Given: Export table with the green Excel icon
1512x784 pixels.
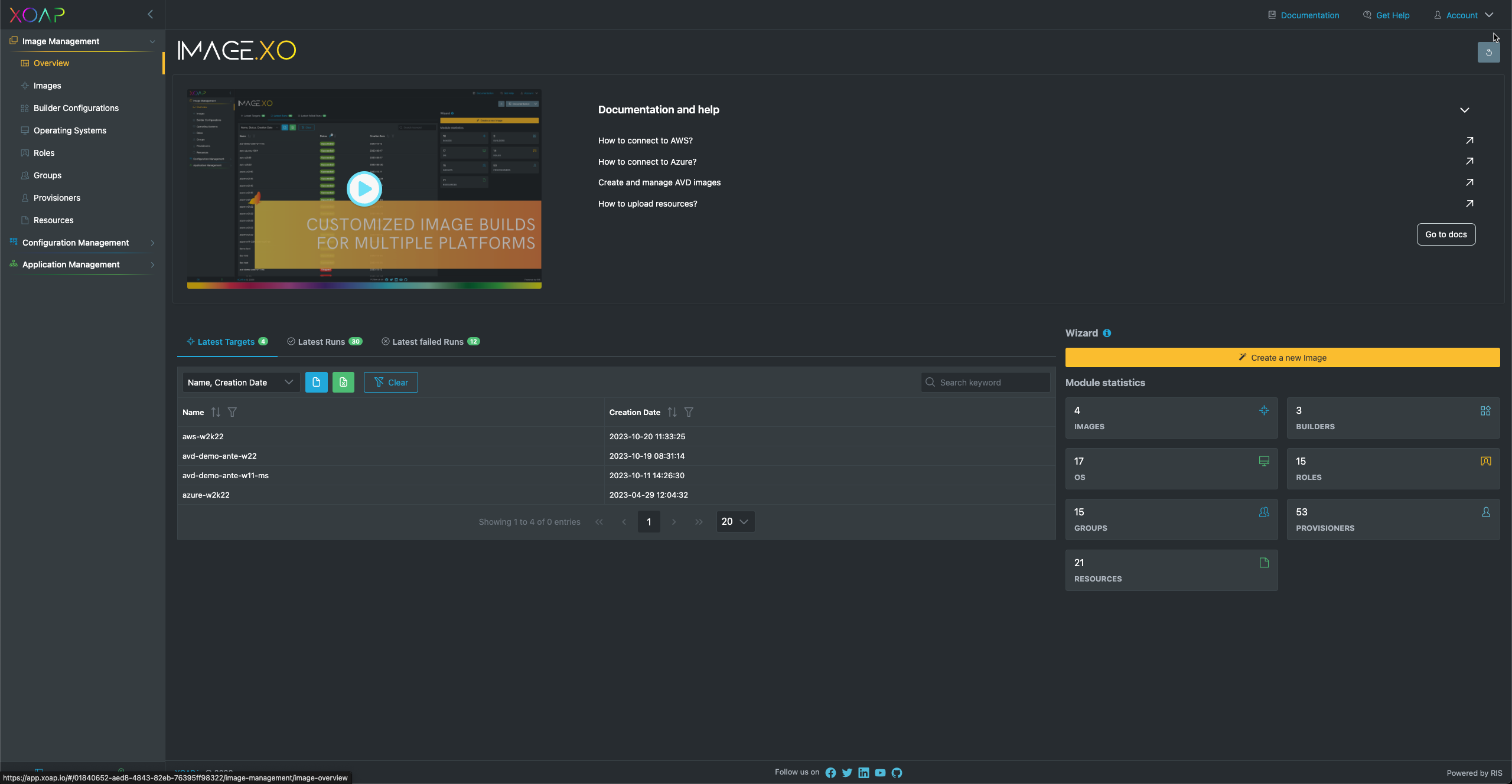Looking at the screenshot, I should [x=343, y=383].
